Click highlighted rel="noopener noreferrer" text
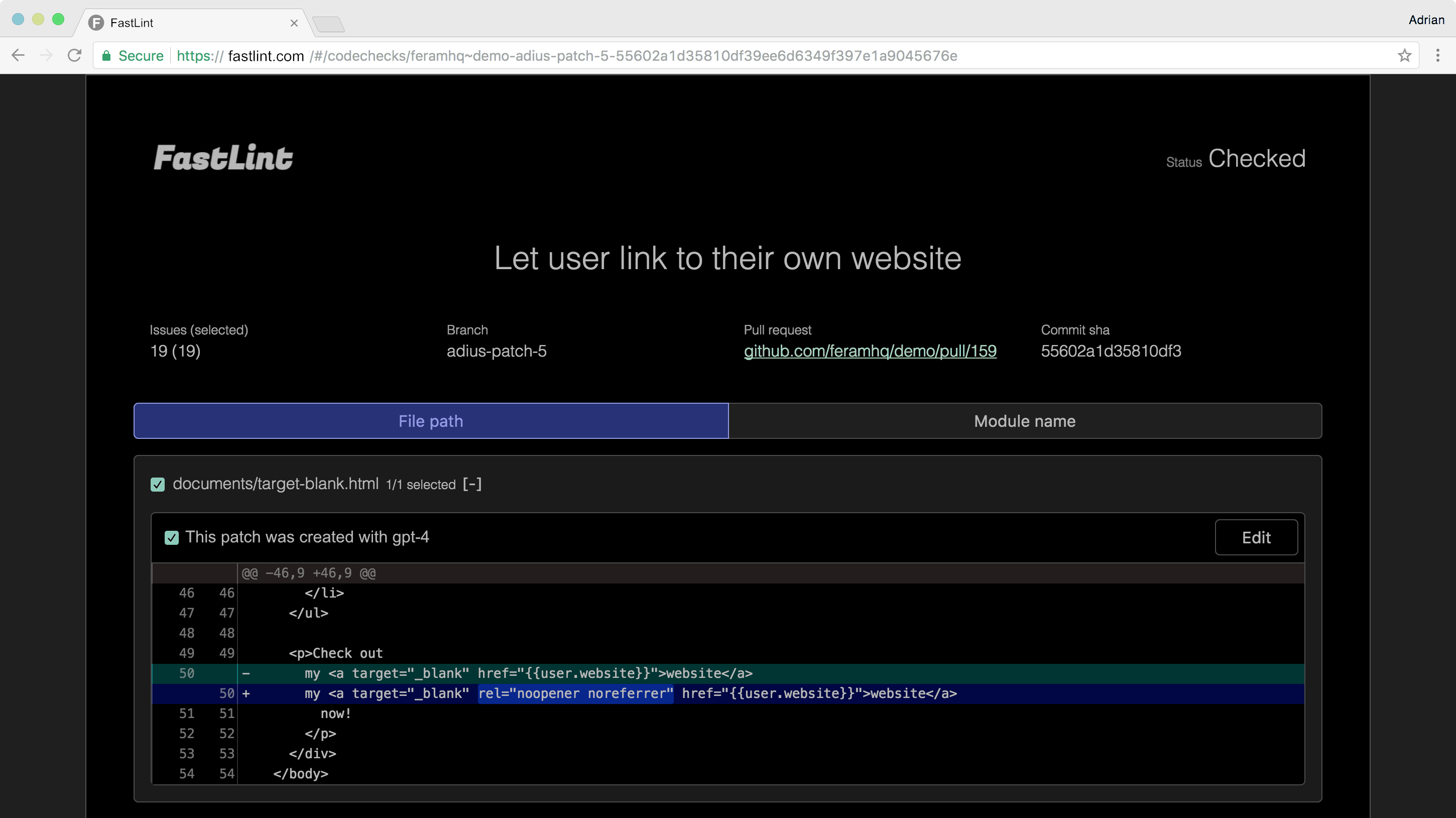The width and height of the screenshot is (1456, 818). [x=575, y=693]
